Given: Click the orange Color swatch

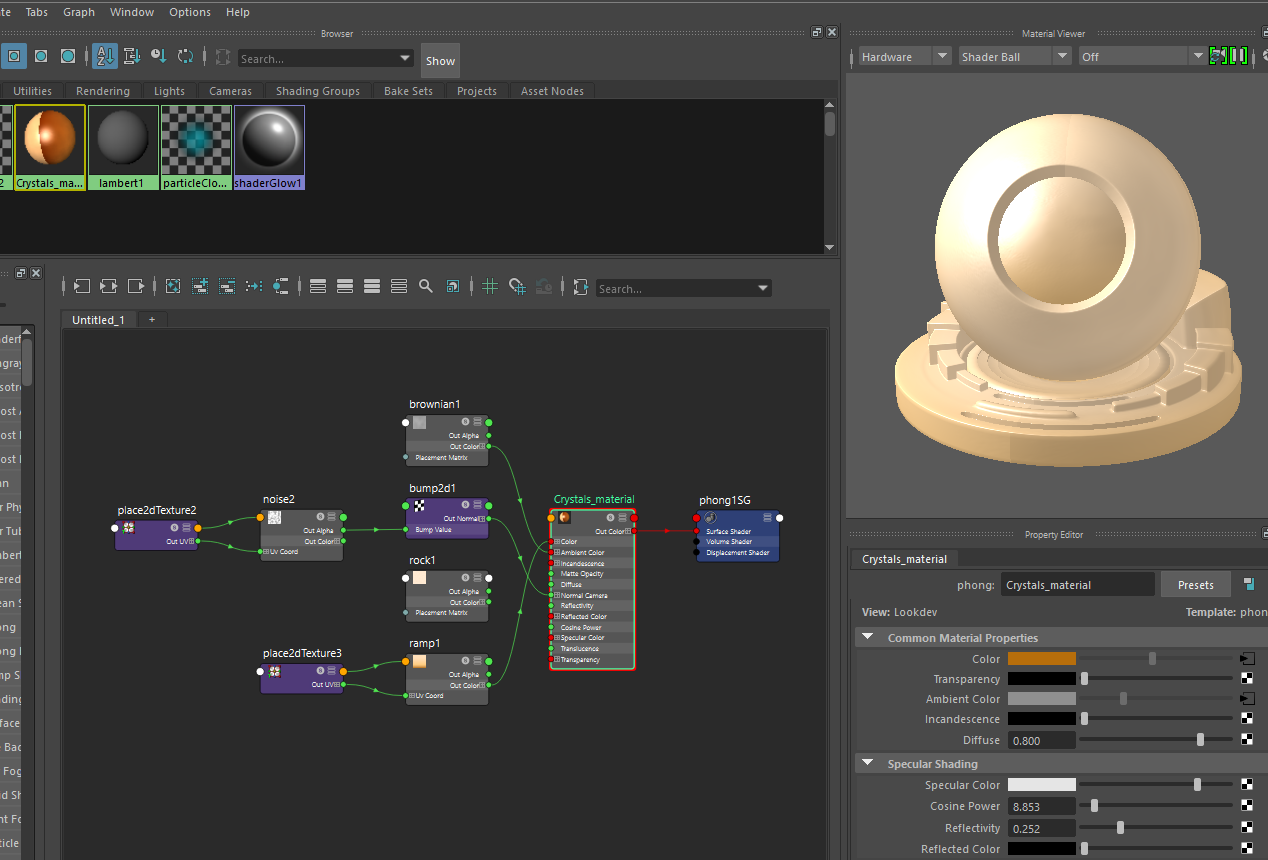Looking at the screenshot, I should [1041, 659].
